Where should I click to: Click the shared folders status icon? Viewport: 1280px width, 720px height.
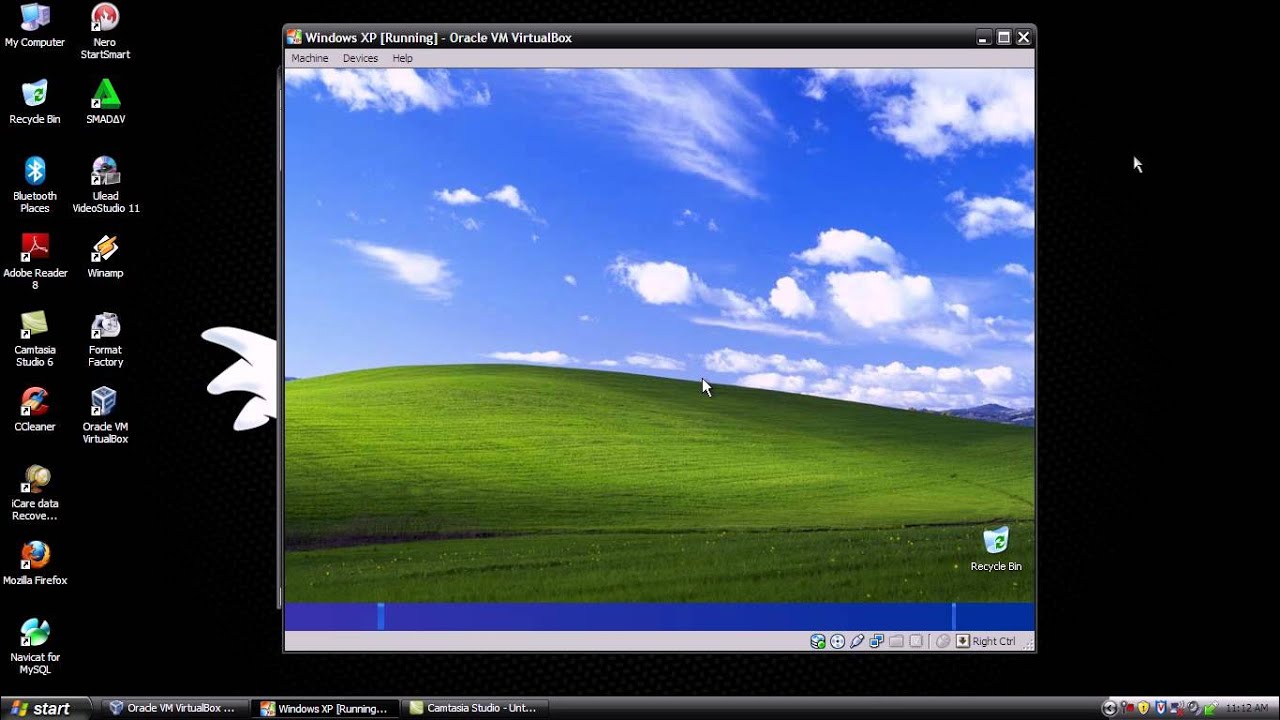[896, 641]
